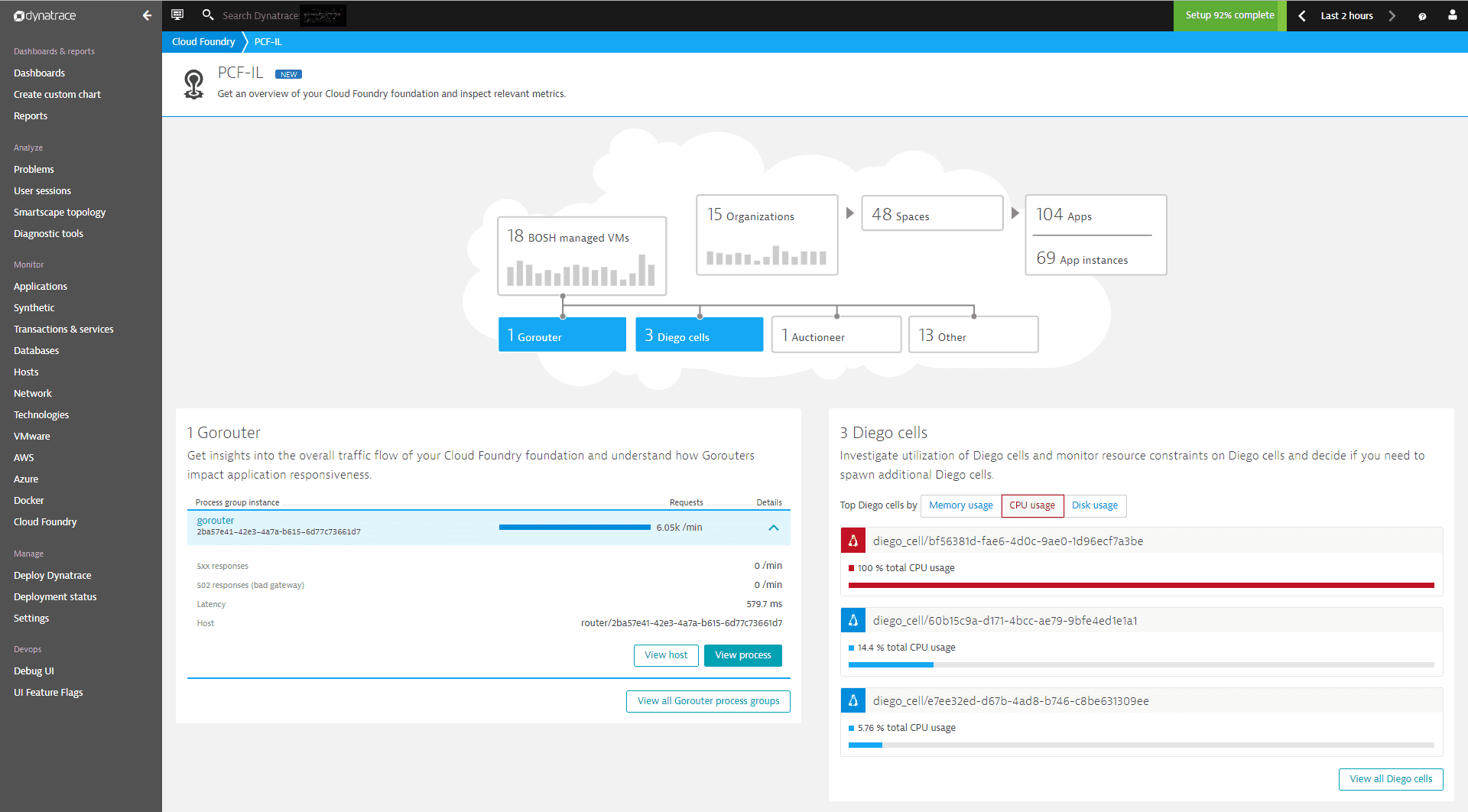Screen dimensions: 1468x812
Task: Open UI Feature Flags
Action: (x=48, y=692)
